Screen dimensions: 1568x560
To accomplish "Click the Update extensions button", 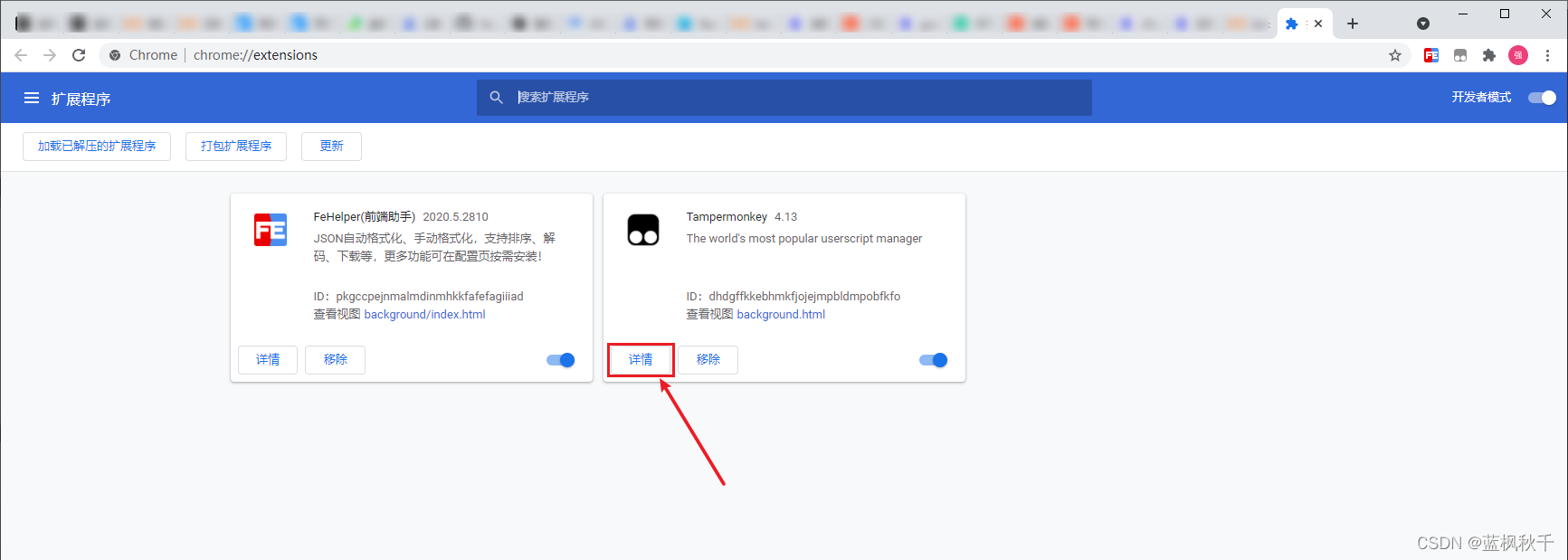I will pos(332,146).
